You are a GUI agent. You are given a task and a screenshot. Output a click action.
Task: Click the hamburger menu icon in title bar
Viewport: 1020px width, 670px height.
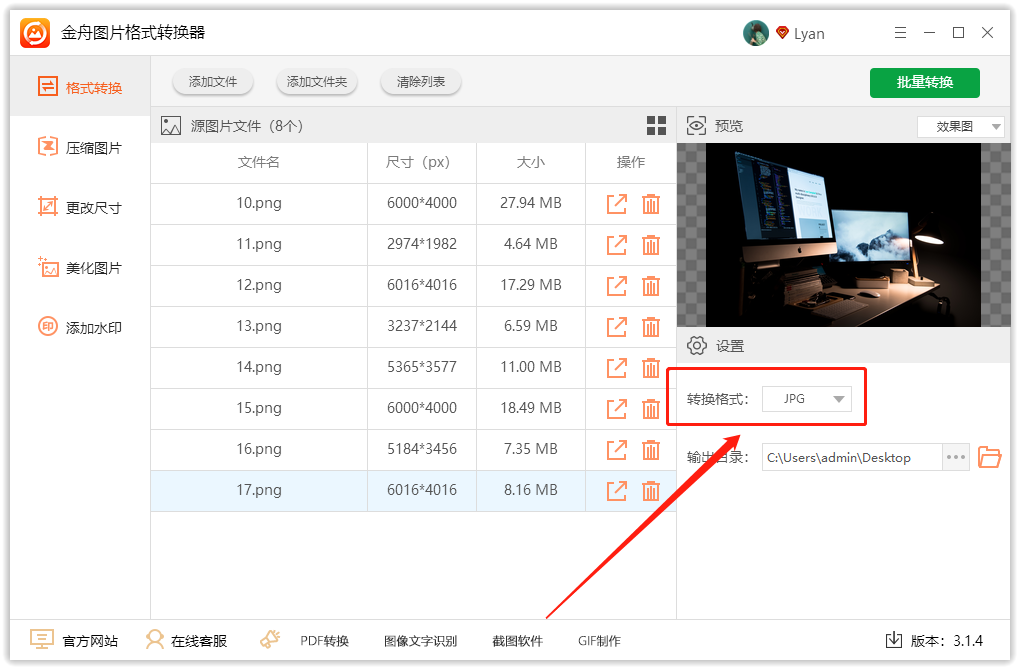pyautogui.click(x=900, y=33)
